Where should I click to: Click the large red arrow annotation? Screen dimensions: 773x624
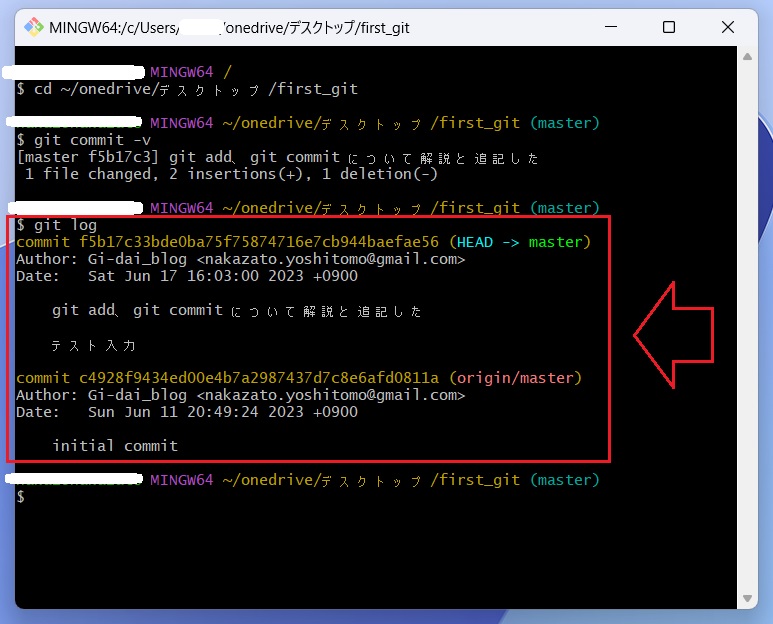(x=673, y=335)
